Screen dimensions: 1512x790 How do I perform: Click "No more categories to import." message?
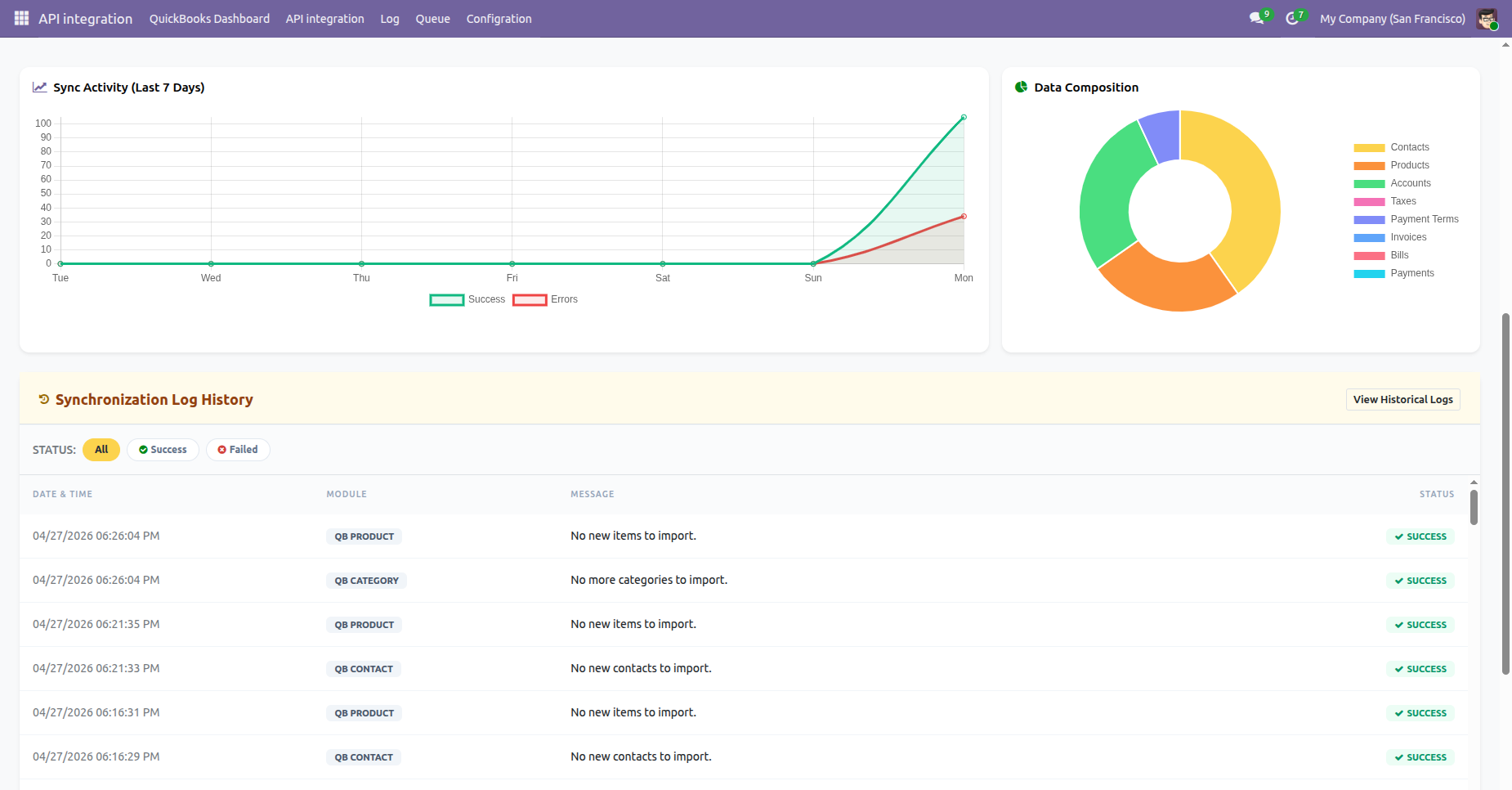point(649,580)
